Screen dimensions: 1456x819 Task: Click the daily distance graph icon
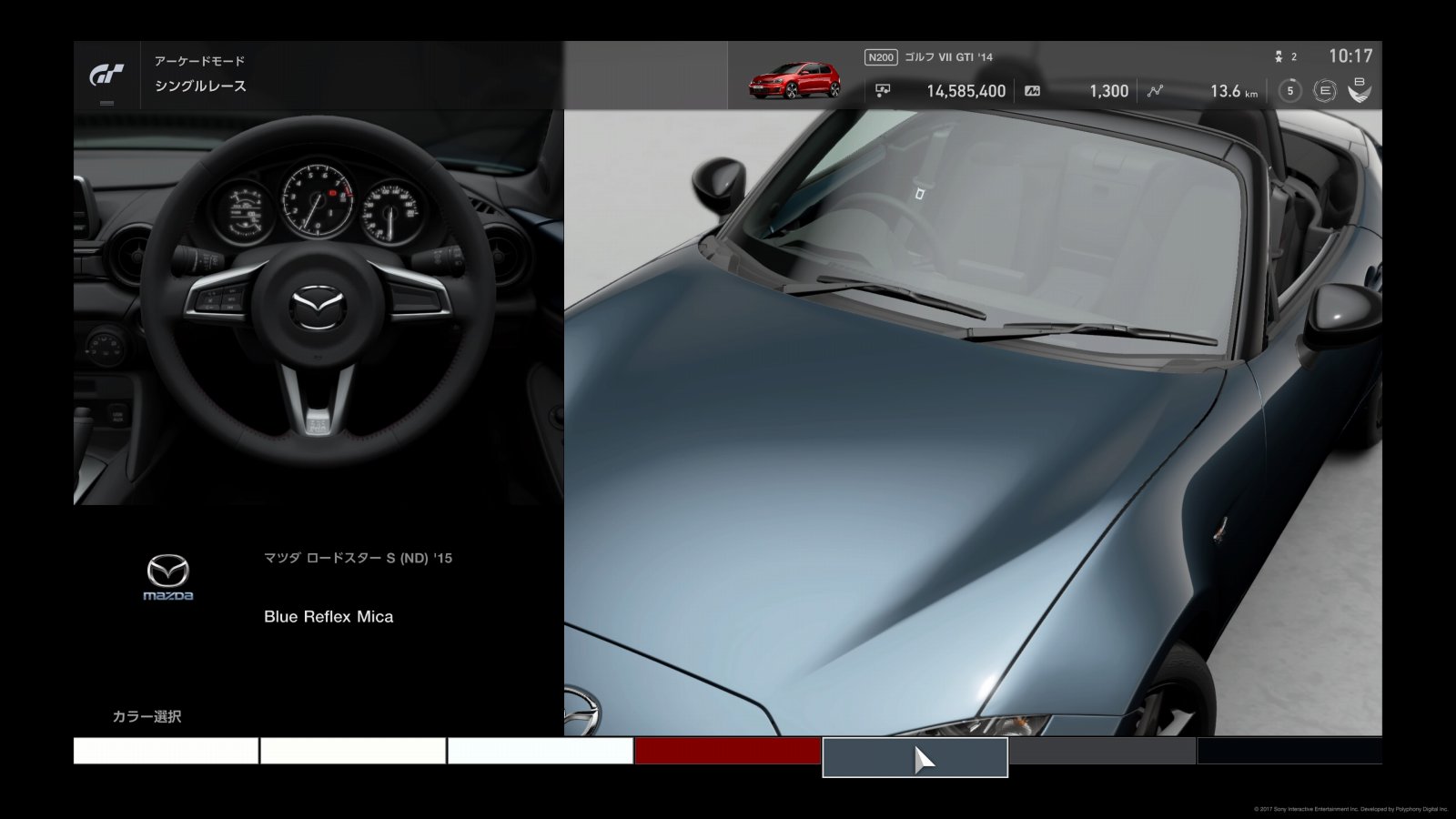coord(1156,91)
